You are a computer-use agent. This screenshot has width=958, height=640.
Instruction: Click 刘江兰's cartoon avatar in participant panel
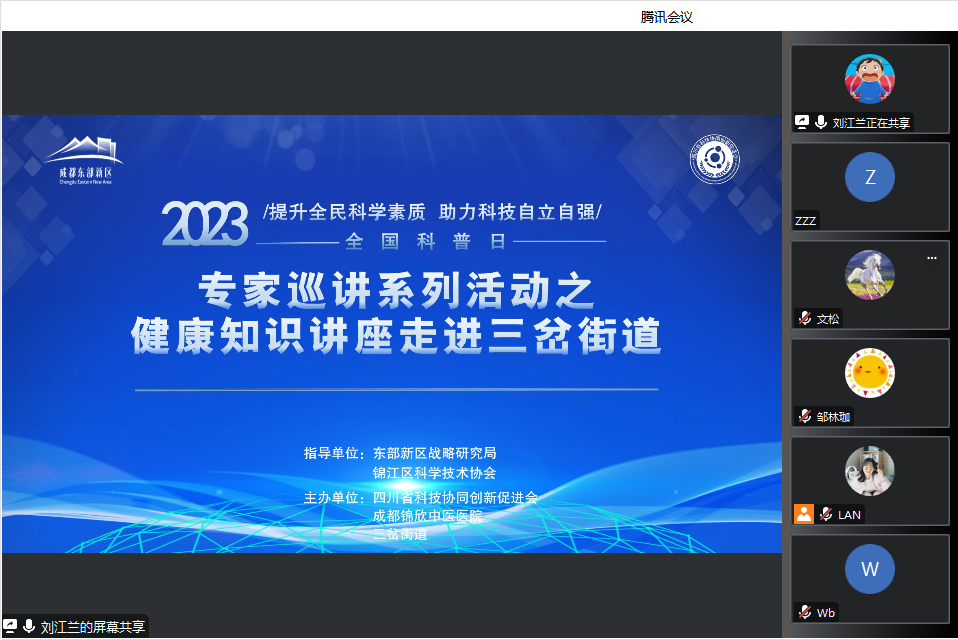click(869, 79)
